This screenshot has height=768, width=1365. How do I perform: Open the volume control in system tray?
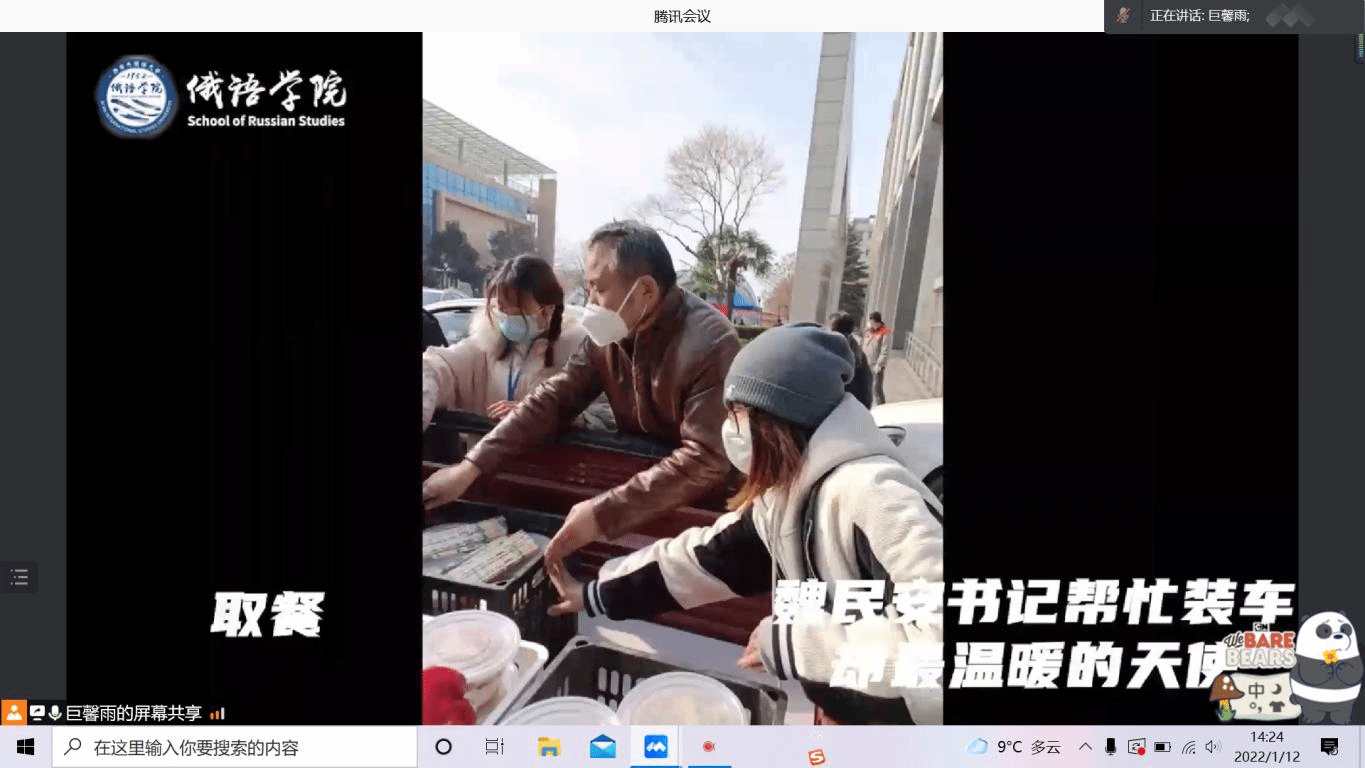[1213, 747]
